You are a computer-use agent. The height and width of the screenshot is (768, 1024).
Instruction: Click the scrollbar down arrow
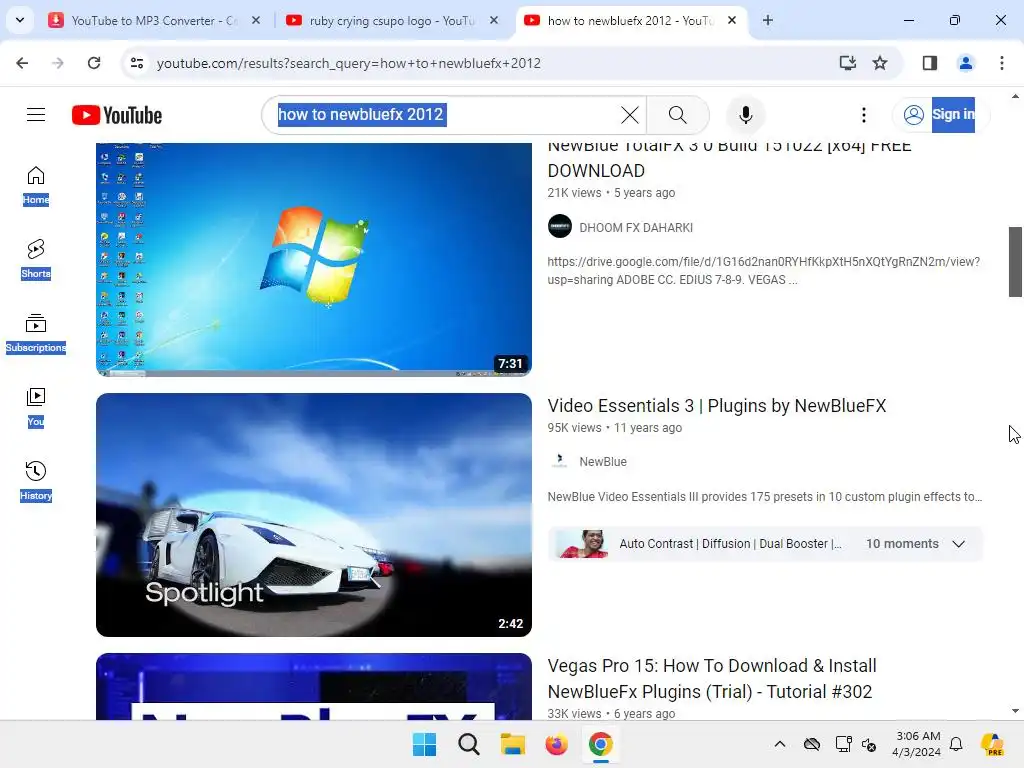tap(1015, 711)
